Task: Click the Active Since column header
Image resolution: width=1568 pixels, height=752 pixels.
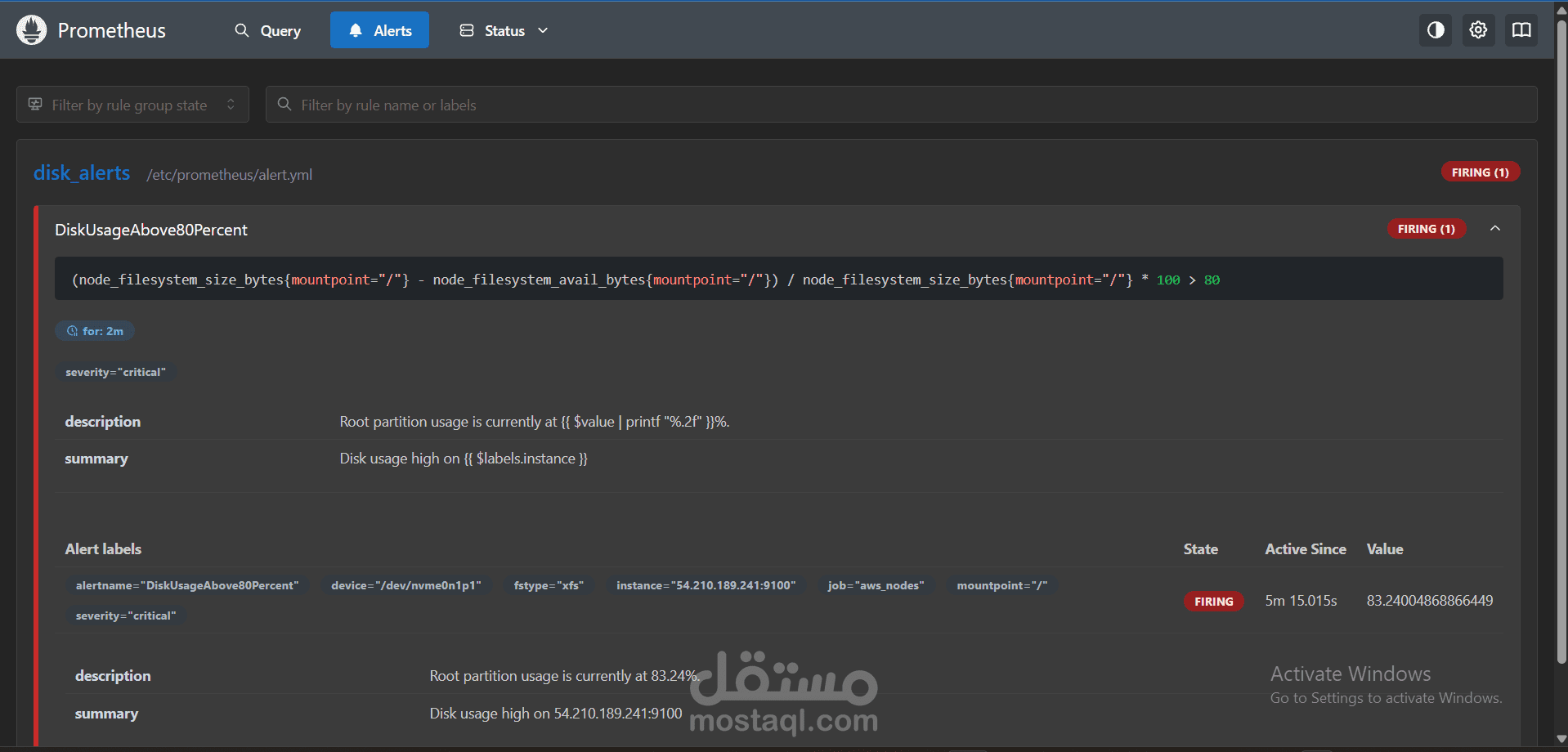Action: click(1306, 549)
